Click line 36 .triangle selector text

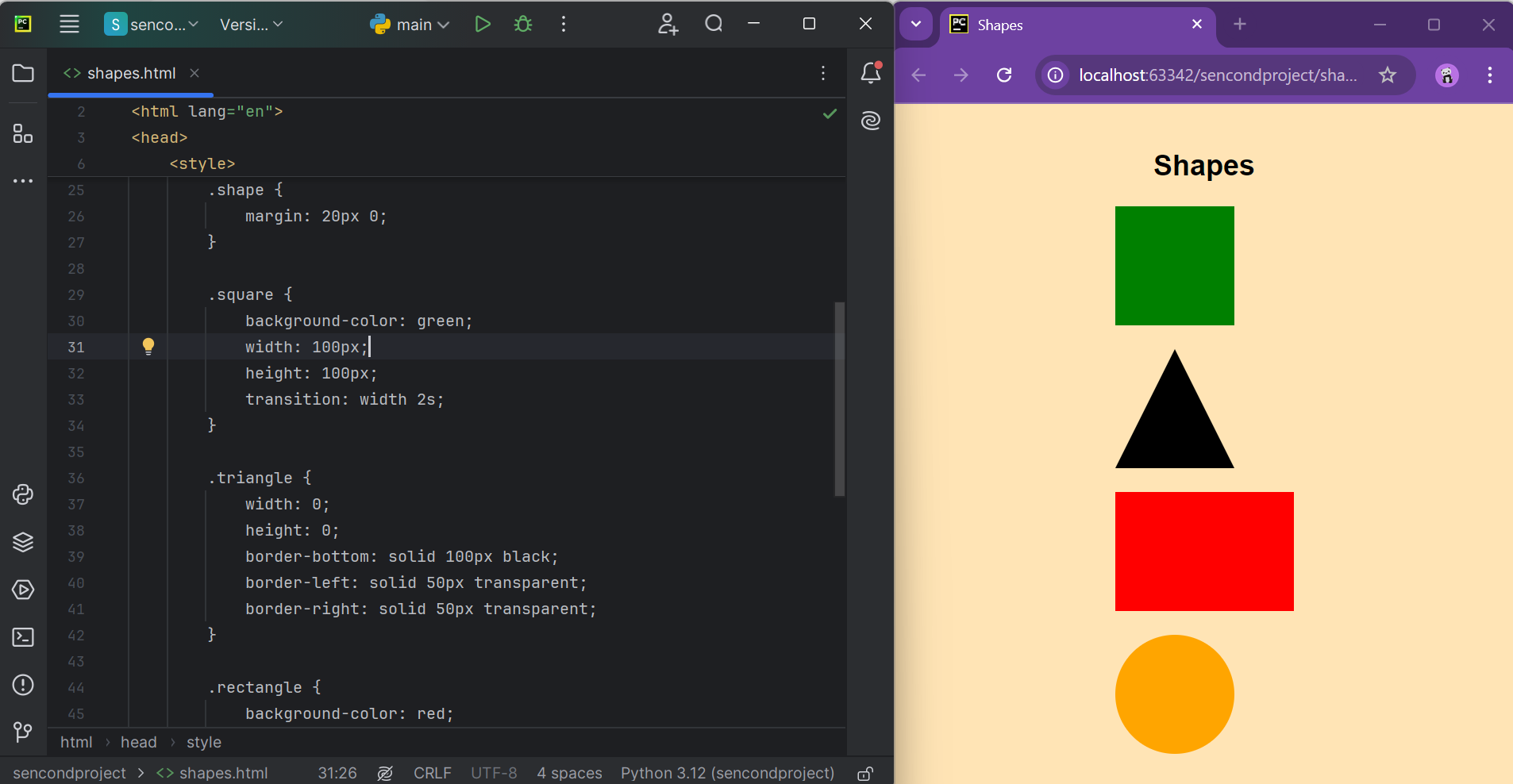coord(260,478)
